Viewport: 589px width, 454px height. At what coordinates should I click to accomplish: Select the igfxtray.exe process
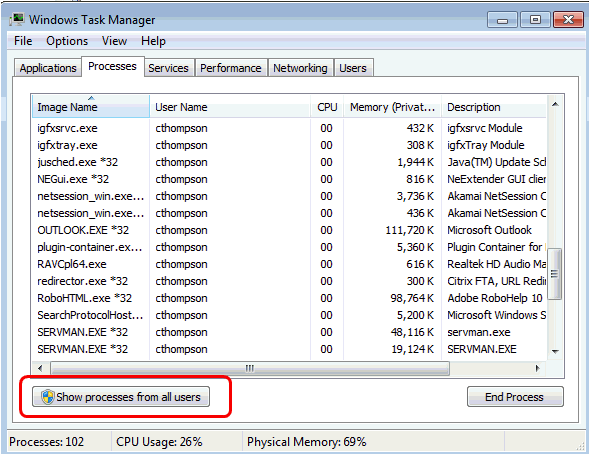coord(289,145)
